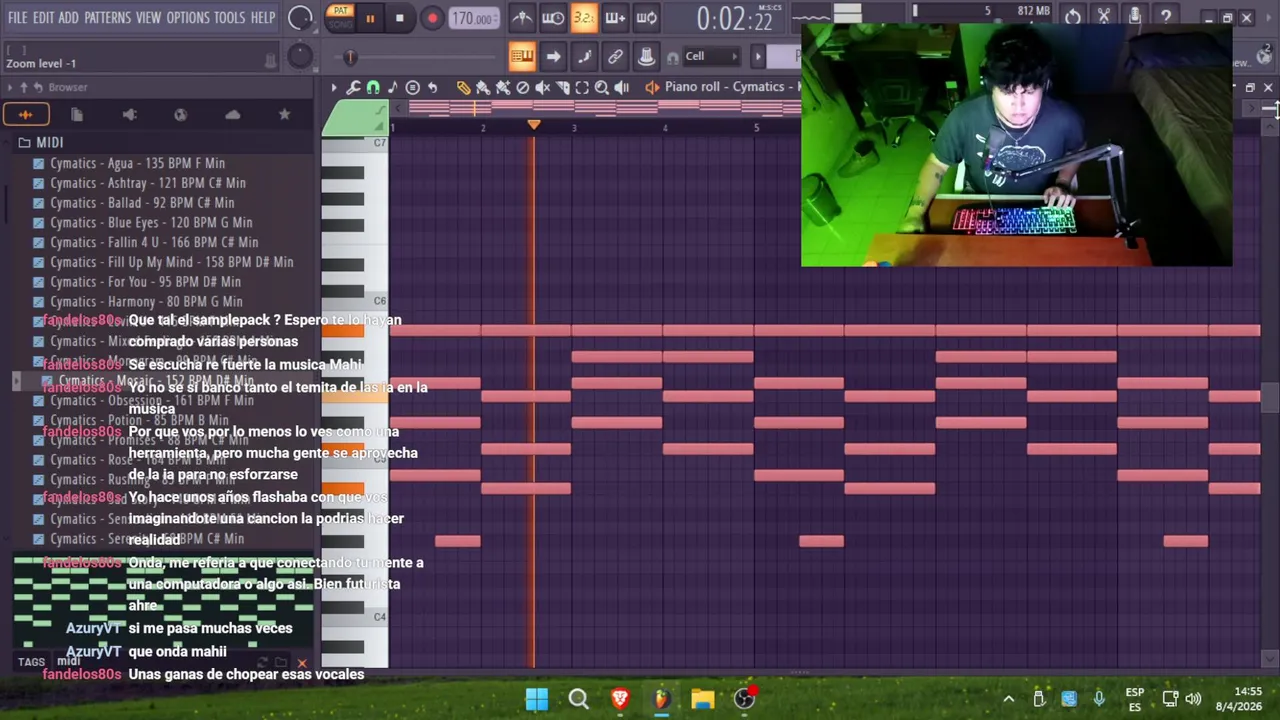Select the Zoom magnifier tool

tap(602, 88)
